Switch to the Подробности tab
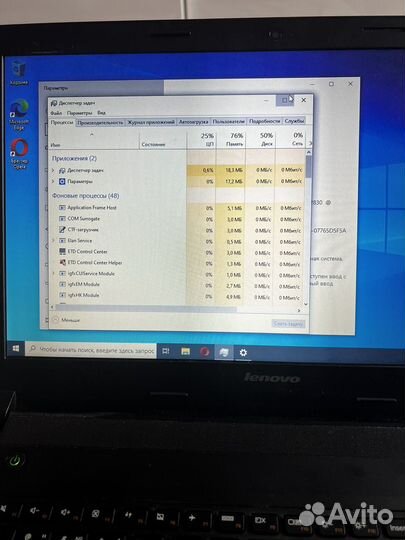 (264, 121)
